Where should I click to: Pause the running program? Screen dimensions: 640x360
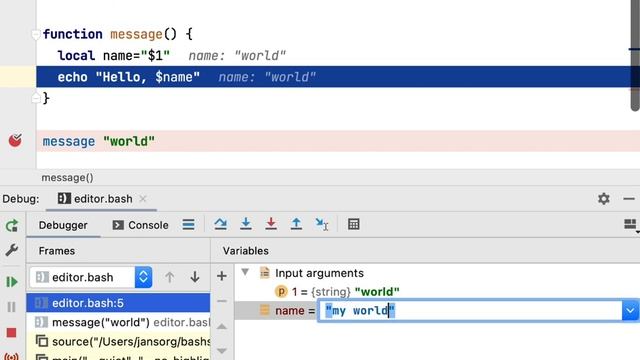12,307
